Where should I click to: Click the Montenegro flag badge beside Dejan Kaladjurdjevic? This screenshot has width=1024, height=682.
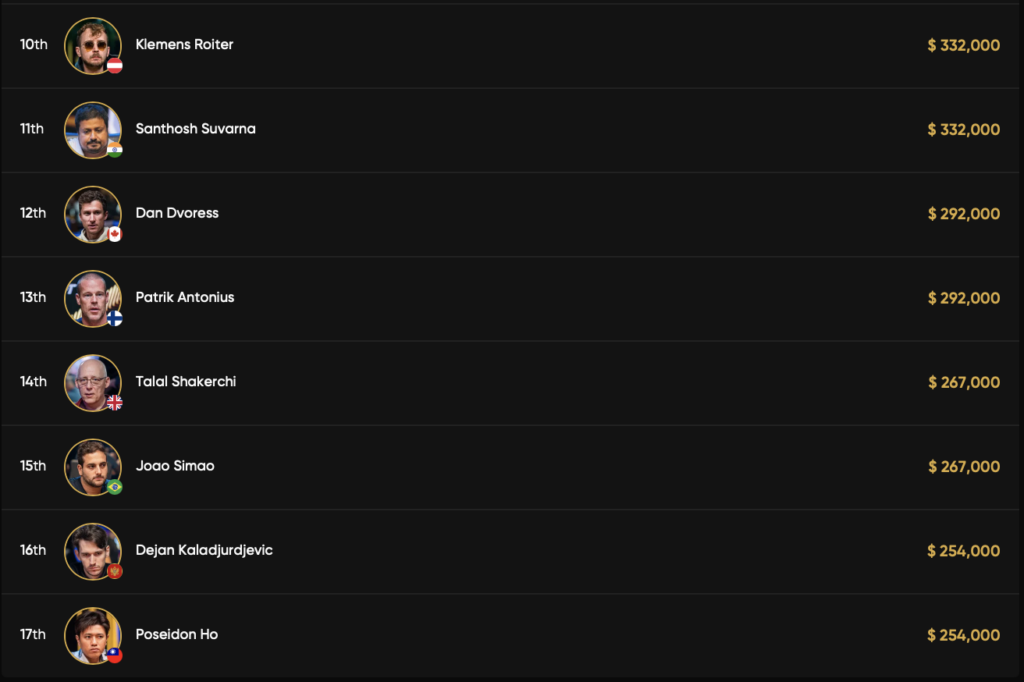[x=115, y=571]
